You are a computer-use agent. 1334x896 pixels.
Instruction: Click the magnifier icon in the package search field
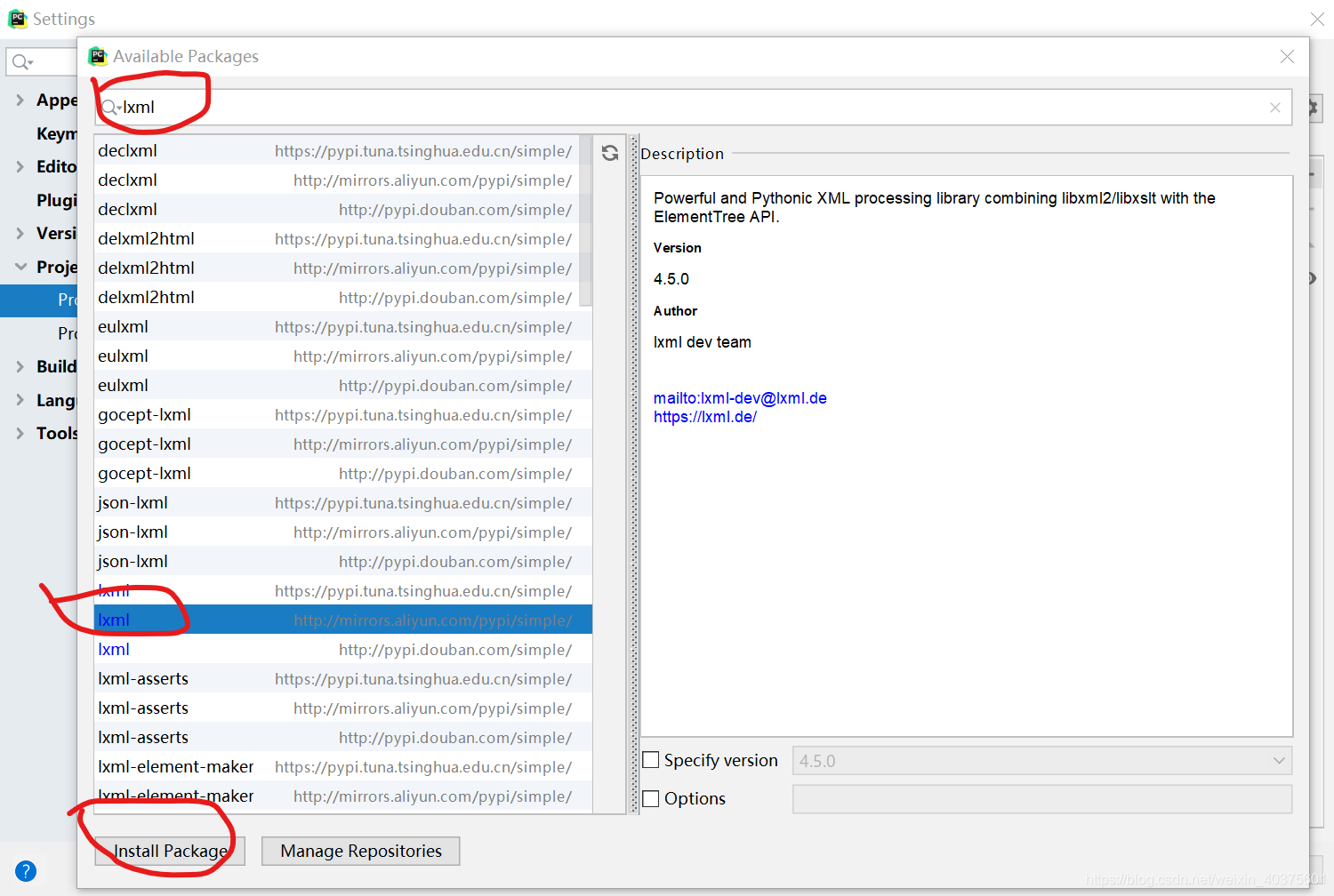[x=108, y=107]
